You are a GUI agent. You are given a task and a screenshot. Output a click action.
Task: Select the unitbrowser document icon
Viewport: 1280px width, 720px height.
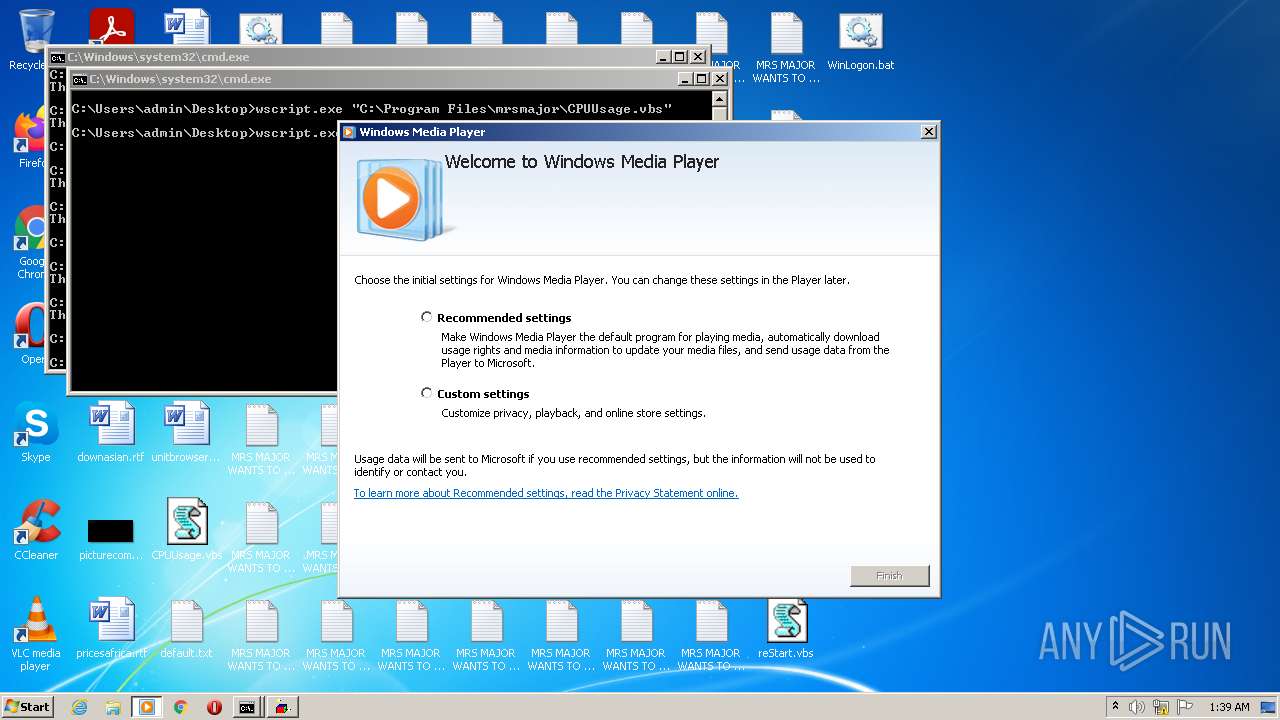[186, 433]
